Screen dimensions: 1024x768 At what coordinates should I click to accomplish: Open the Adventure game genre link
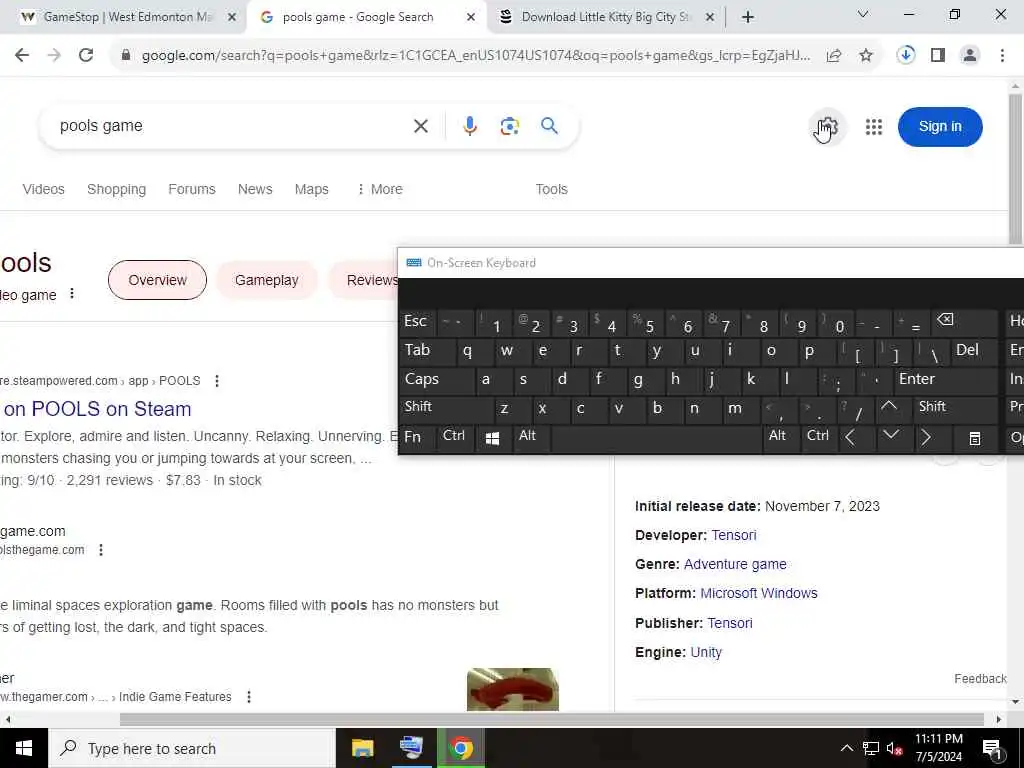click(x=735, y=564)
